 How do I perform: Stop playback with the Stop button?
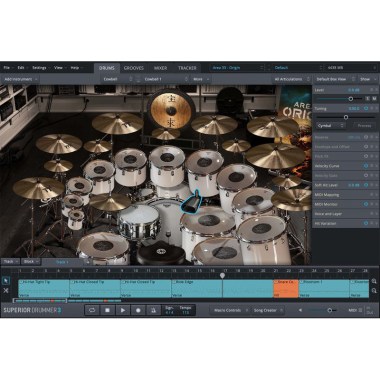[107, 310]
